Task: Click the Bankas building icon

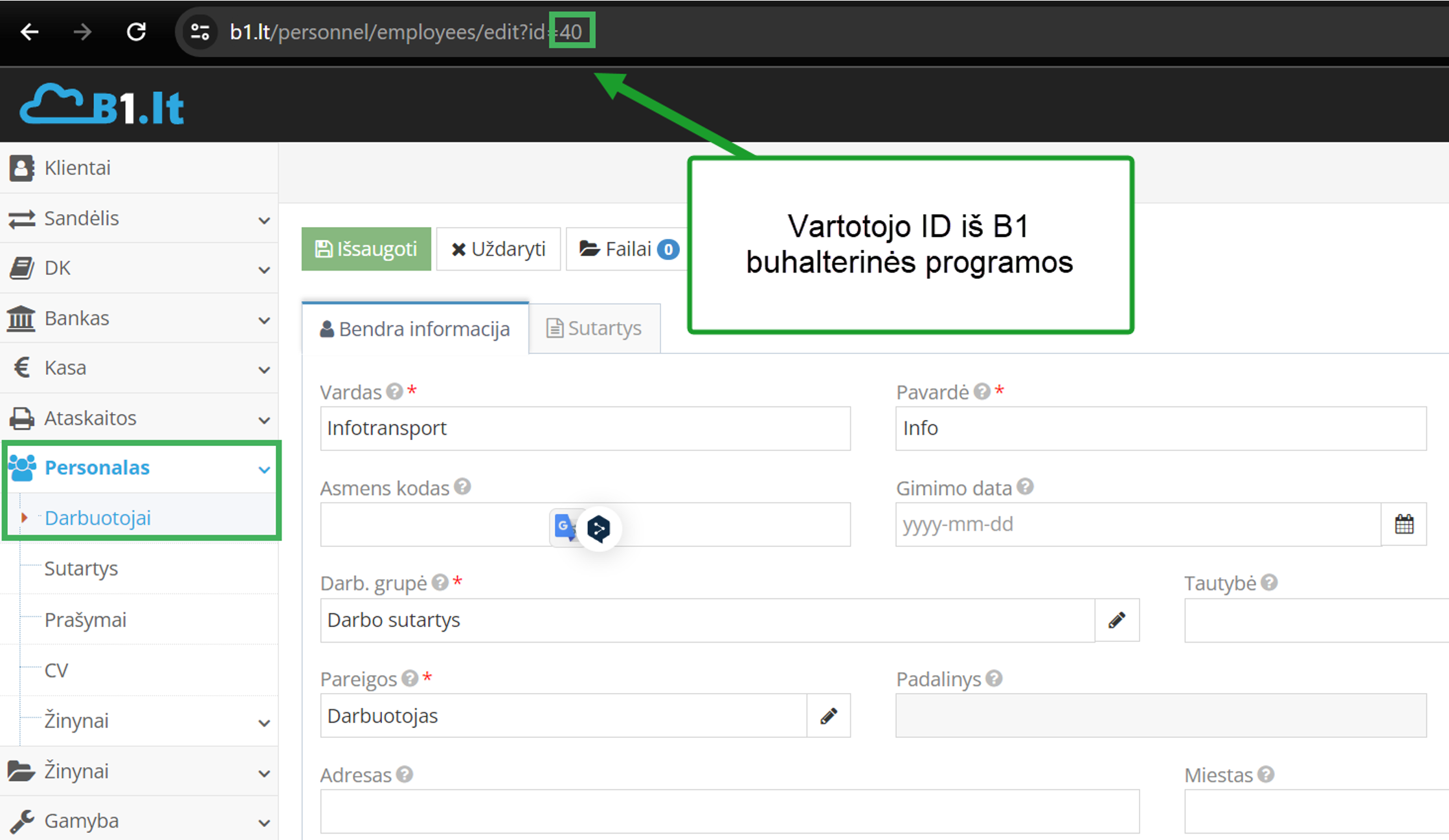Action: point(21,318)
